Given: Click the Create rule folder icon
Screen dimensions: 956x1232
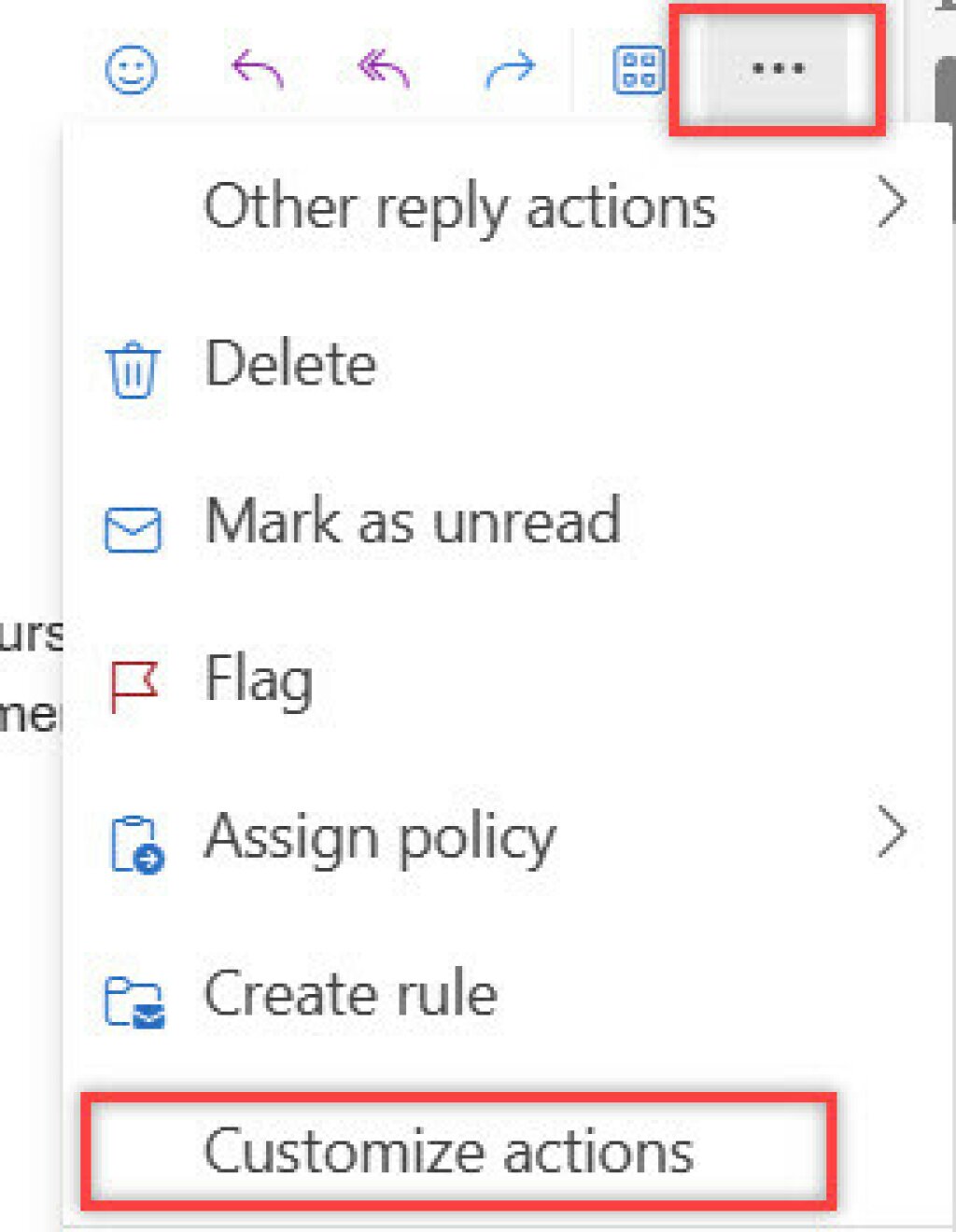Looking at the screenshot, I should 134,1001.
